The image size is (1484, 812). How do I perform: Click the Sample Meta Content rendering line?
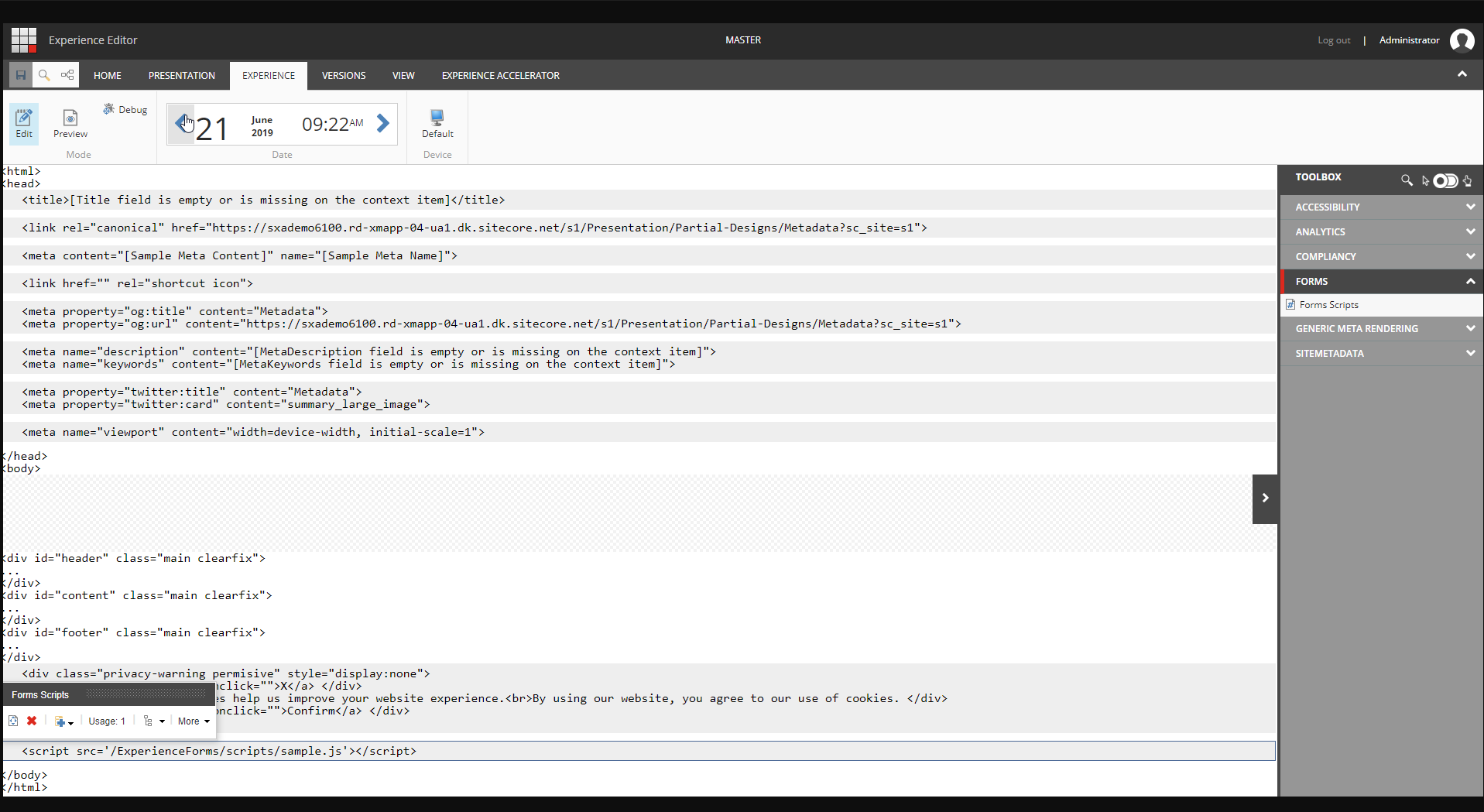click(639, 255)
